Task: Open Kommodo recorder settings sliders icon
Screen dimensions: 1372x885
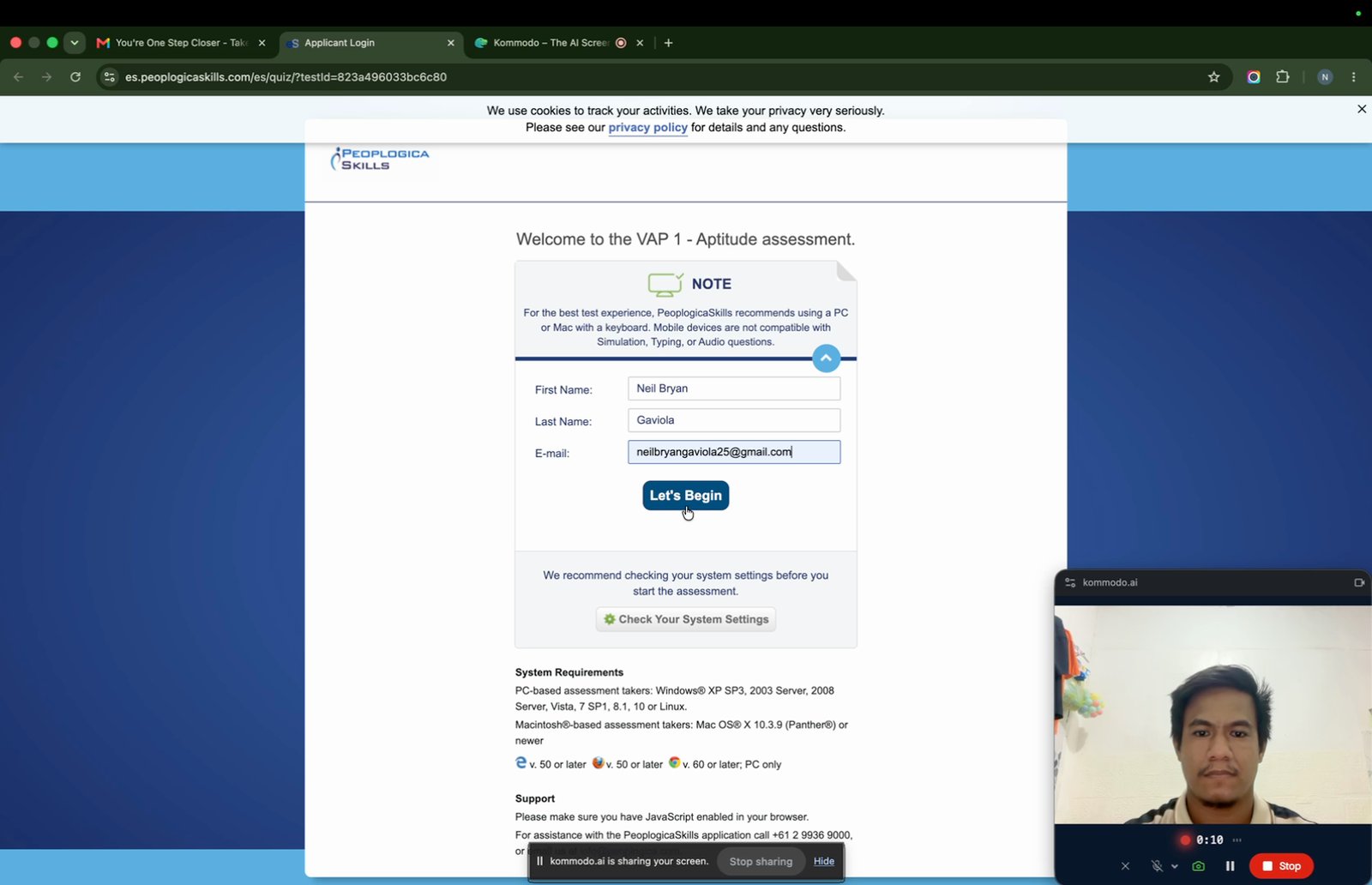Action: click(x=1070, y=582)
